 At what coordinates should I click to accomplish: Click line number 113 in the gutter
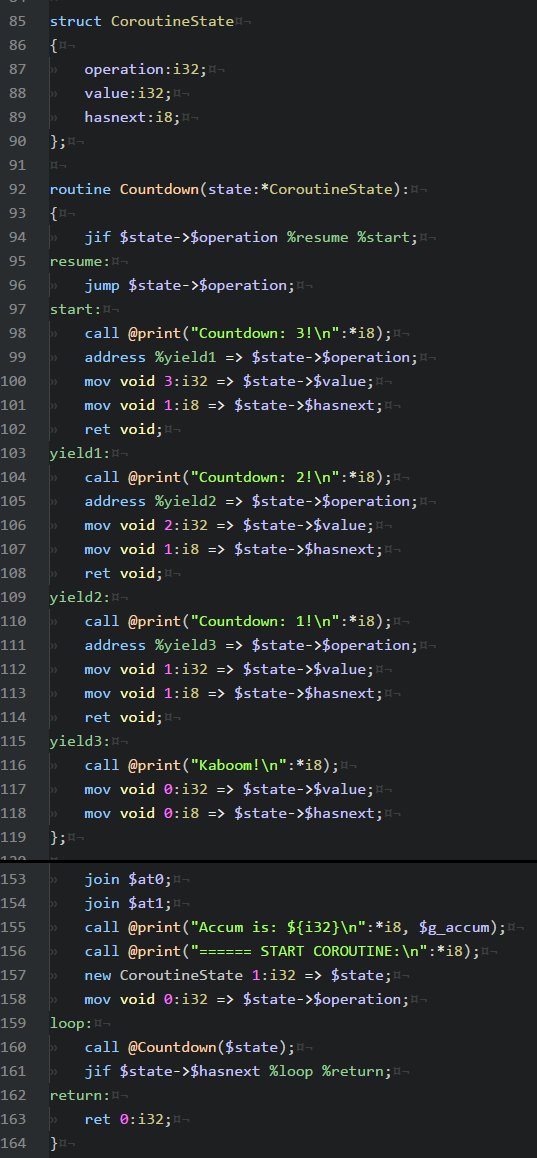(13, 693)
